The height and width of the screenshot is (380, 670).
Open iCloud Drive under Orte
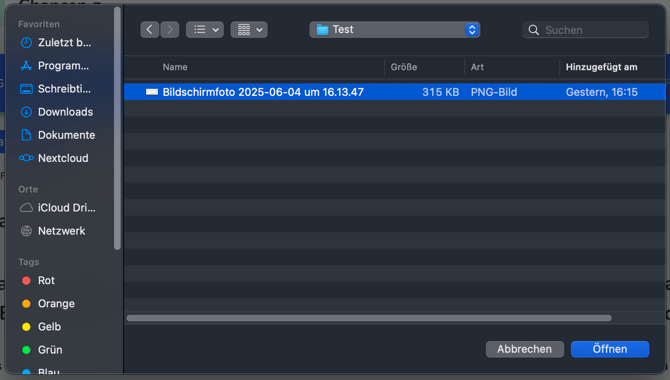[x=56, y=208]
